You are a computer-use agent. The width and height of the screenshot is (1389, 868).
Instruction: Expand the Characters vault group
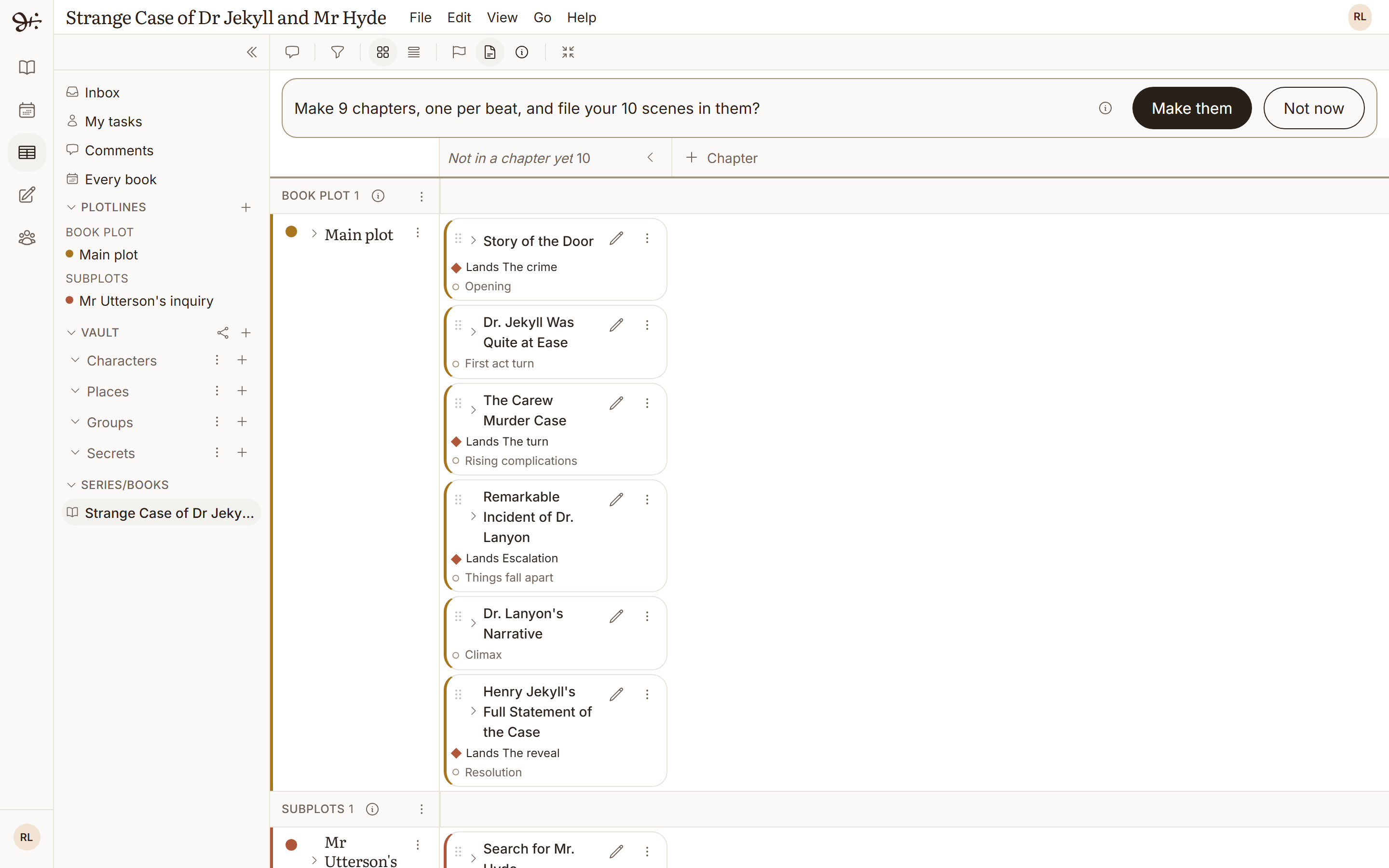(x=75, y=360)
